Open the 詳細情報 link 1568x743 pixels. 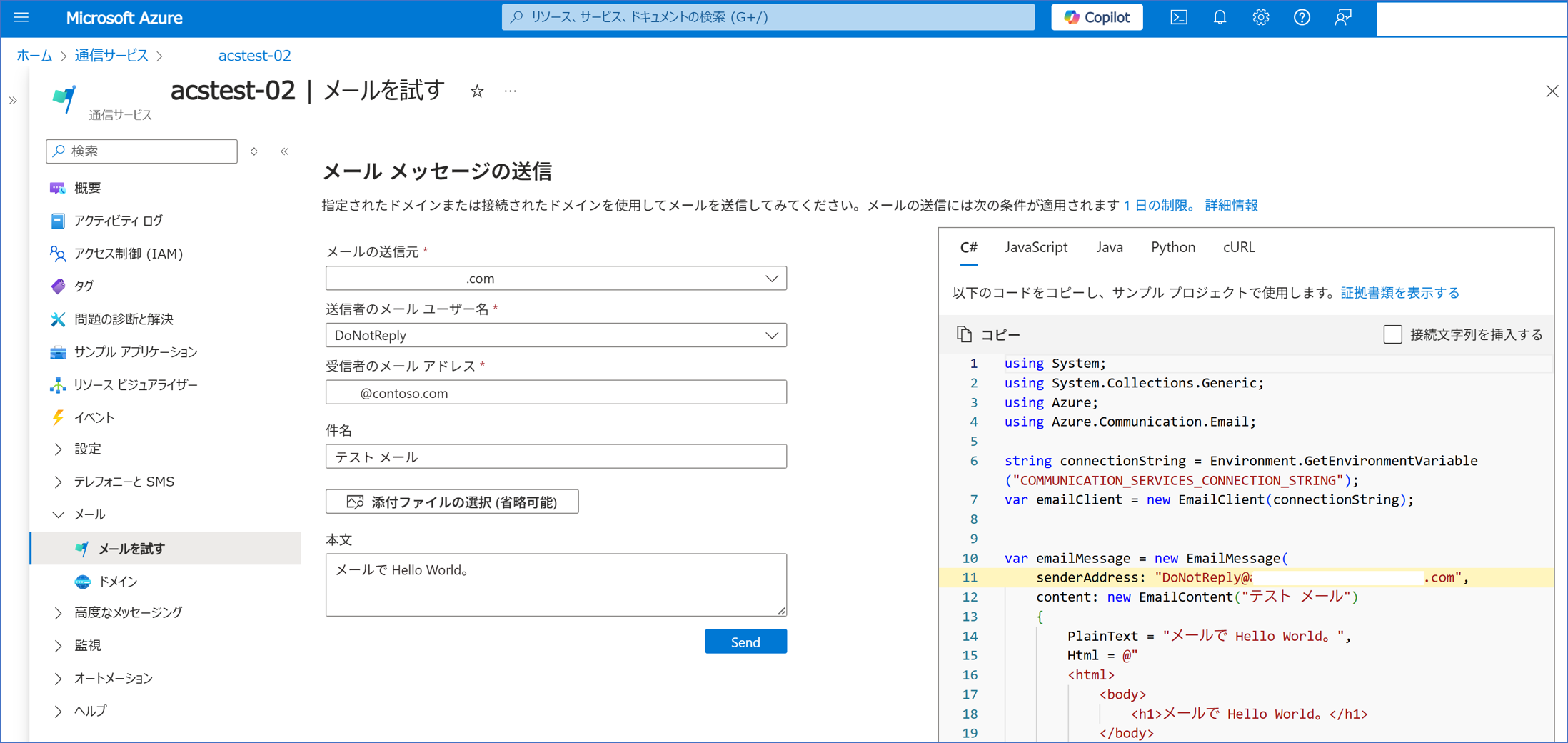click(x=1231, y=206)
